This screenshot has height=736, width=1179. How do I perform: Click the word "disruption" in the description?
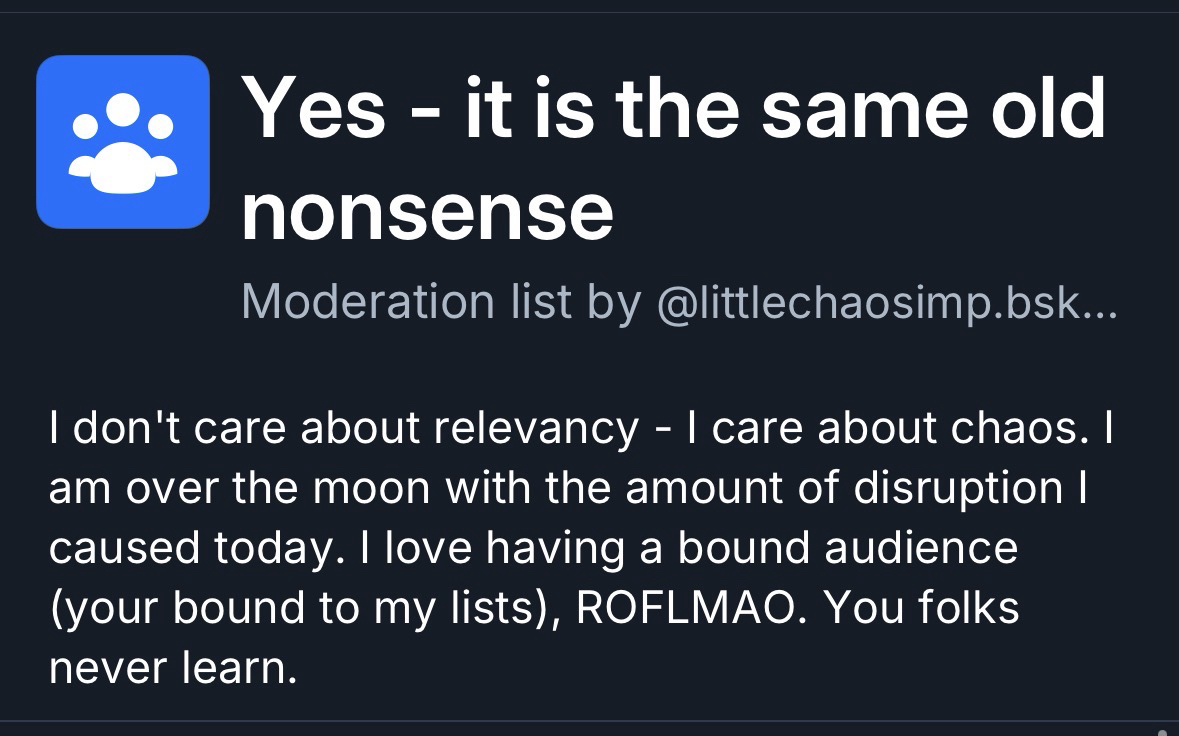coord(958,489)
